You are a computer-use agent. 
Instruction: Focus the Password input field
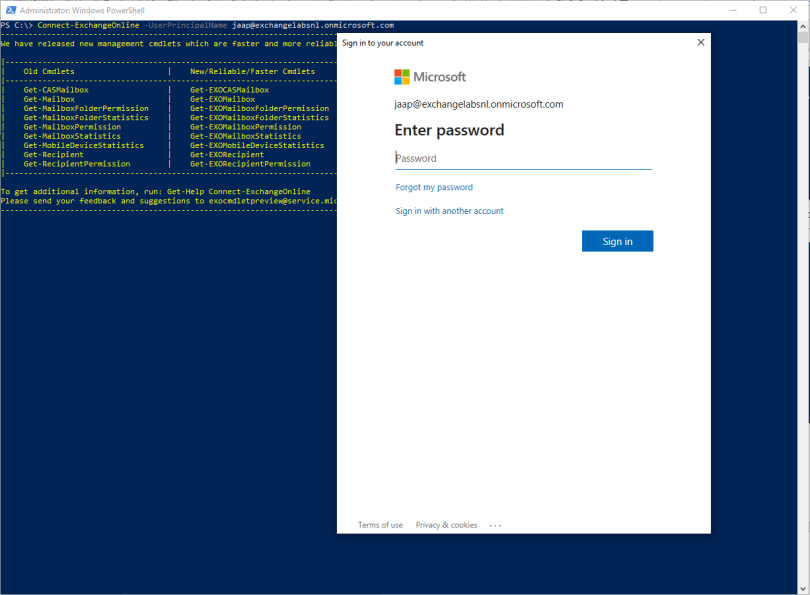pos(522,158)
